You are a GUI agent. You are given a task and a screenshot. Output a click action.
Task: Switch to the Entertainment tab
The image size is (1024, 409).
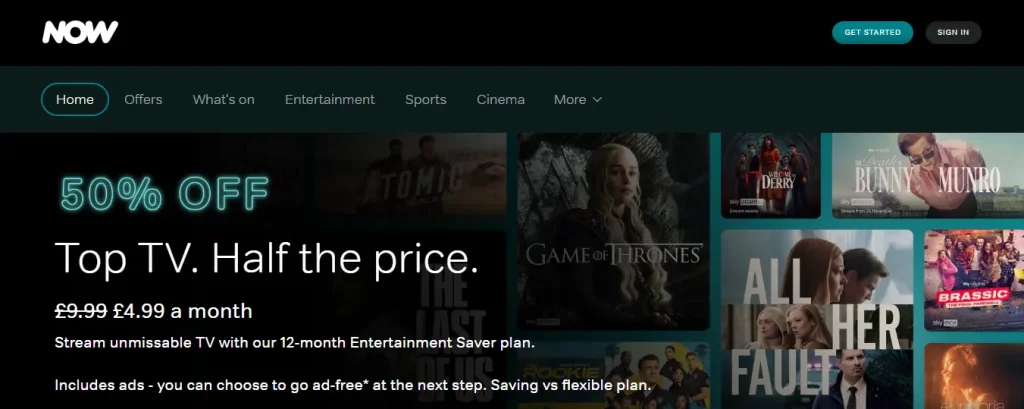[x=330, y=99]
